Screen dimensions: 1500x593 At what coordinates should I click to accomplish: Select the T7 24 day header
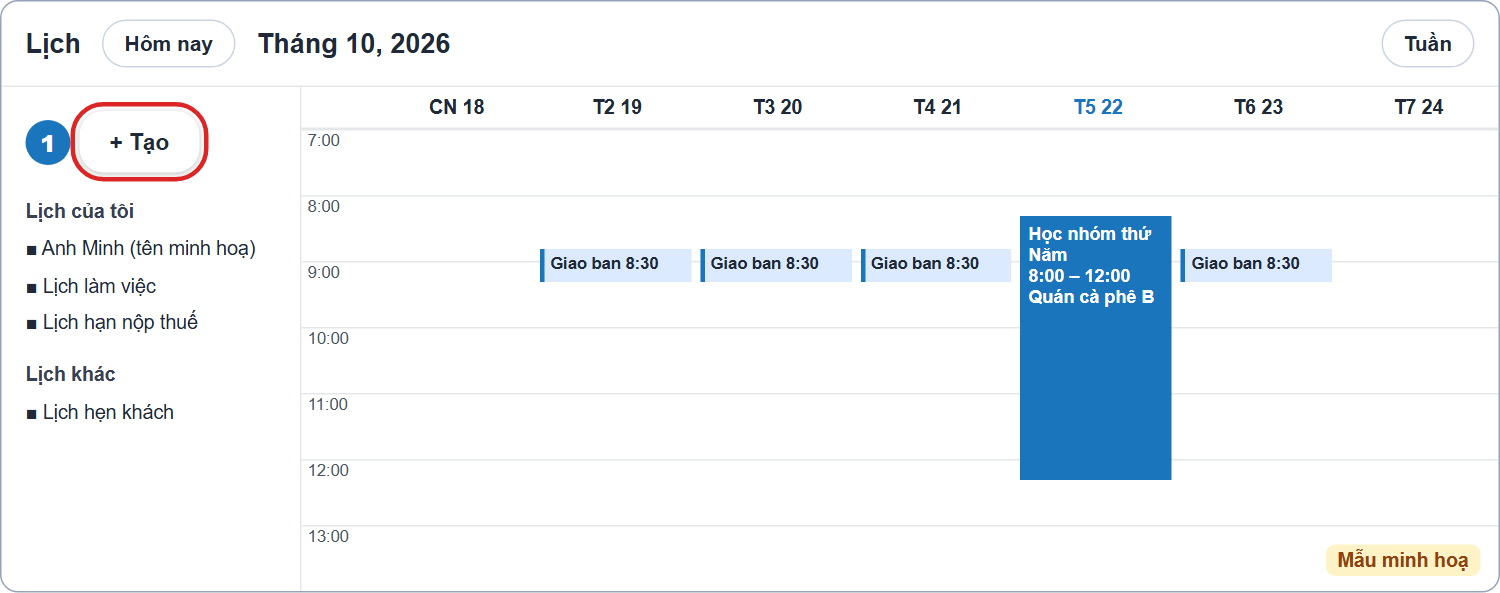(1419, 107)
